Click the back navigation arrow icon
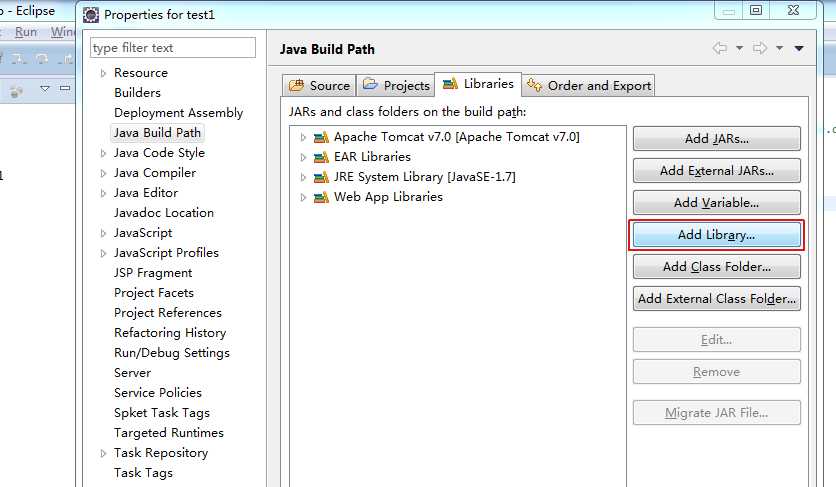The height and width of the screenshot is (487, 836). (x=720, y=49)
